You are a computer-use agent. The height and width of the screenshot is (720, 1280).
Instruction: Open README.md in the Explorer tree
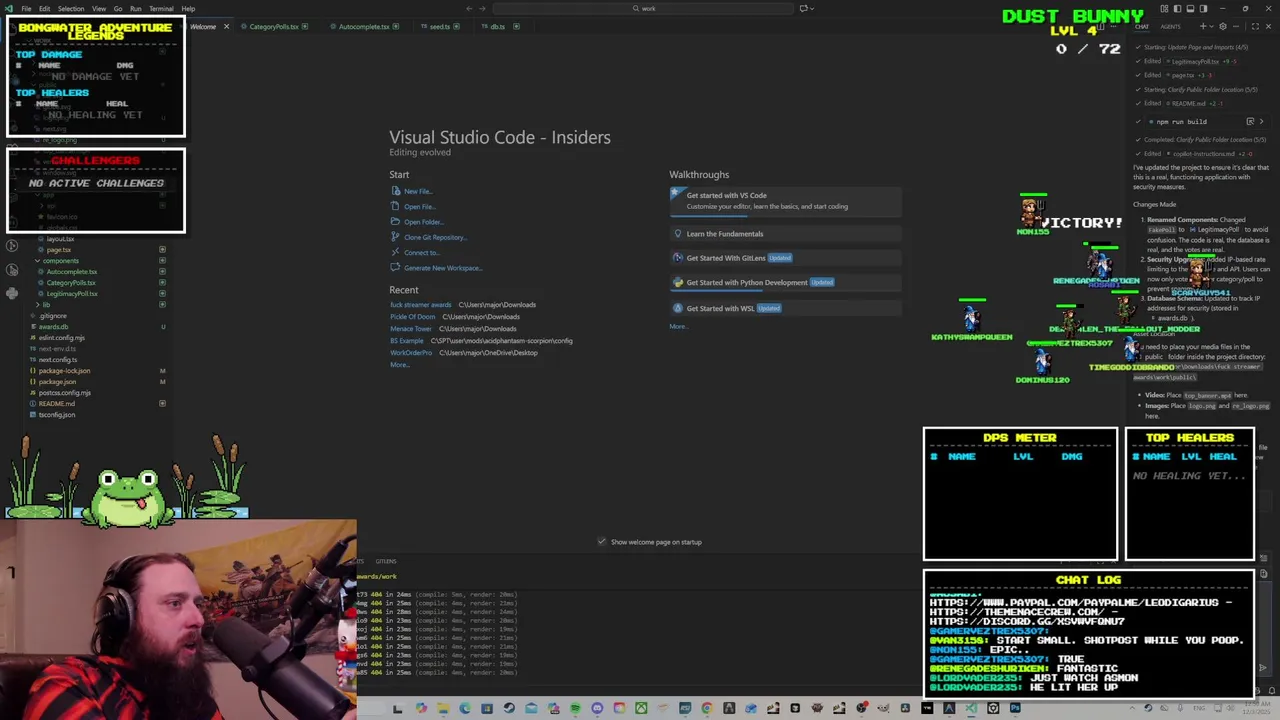[x=56, y=404]
